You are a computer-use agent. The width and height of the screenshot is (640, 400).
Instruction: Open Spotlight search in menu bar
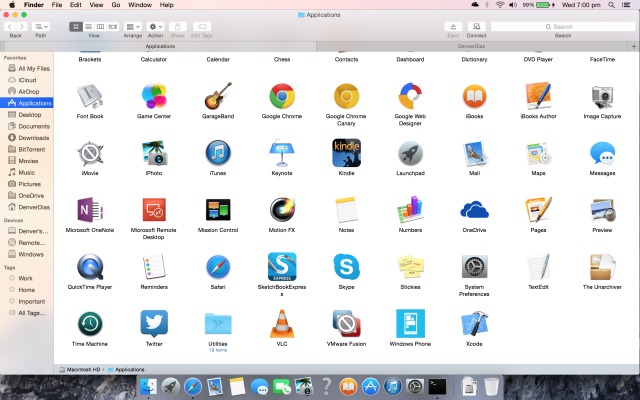pos(611,5)
